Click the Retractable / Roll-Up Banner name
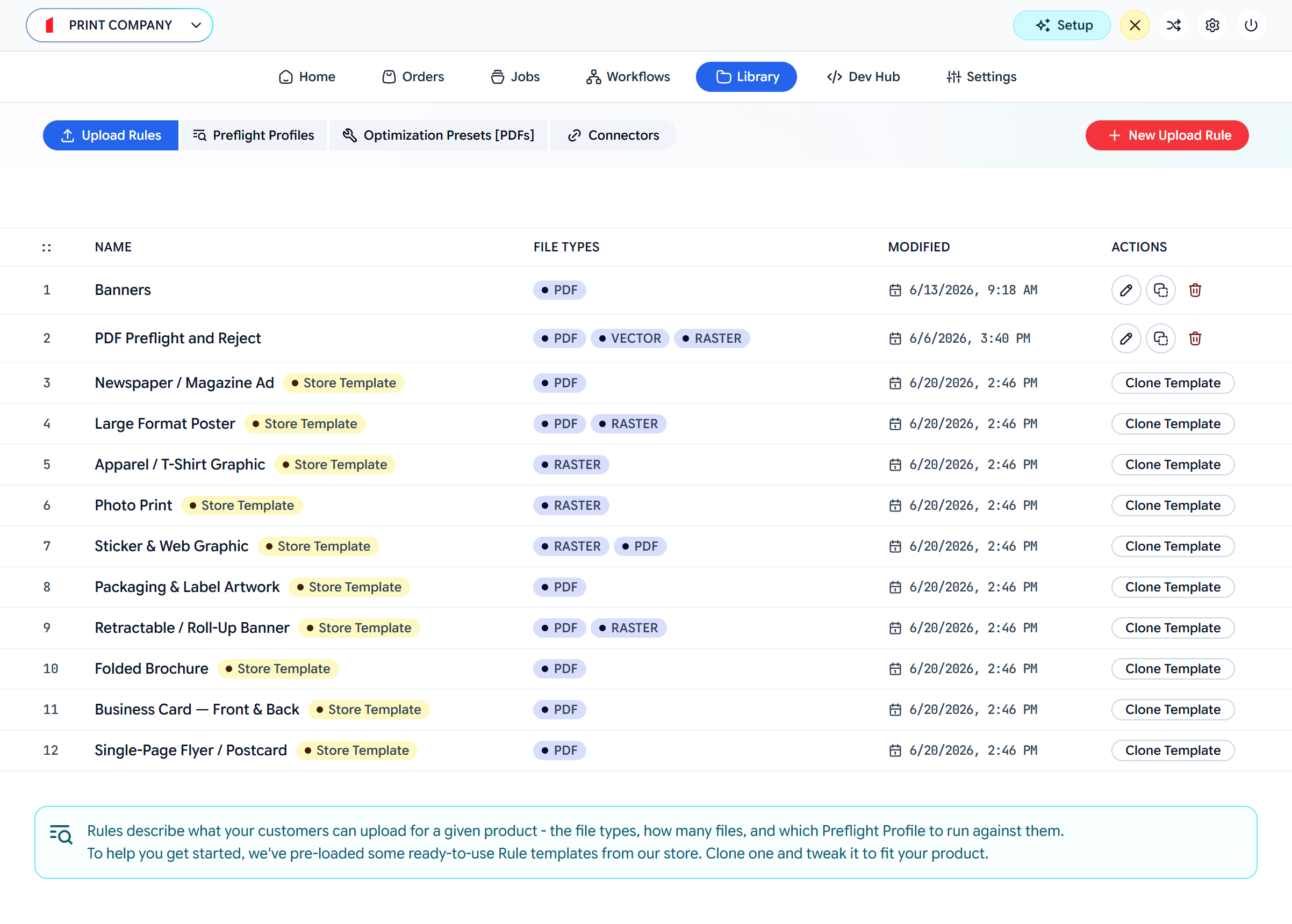This screenshot has width=1292, height=924. pyautogui.click(x=192, y=628)
